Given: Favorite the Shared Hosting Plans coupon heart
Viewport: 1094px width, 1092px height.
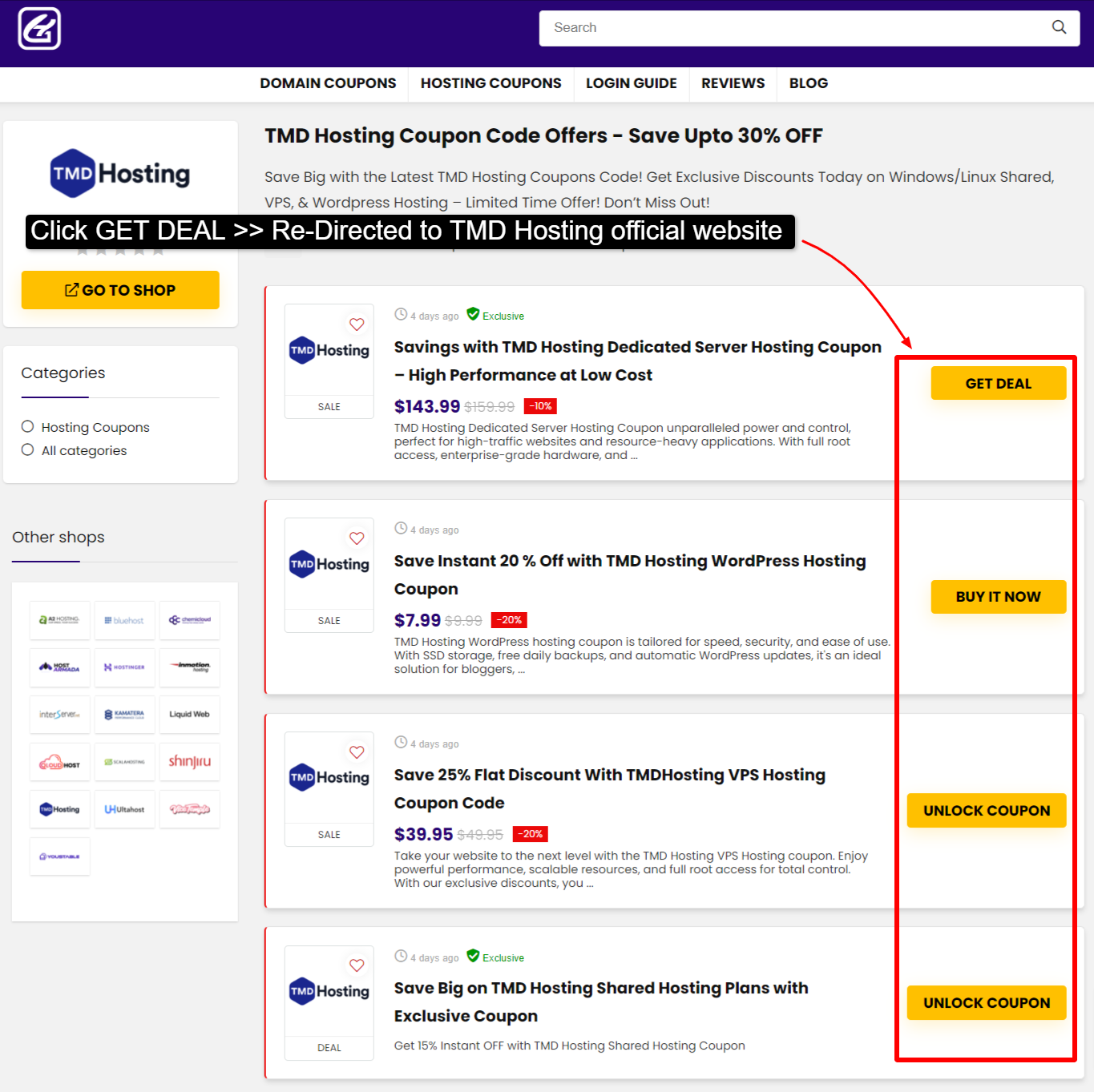Looking at the screenshot, I should pyautogui.click(x=357, y=965).
